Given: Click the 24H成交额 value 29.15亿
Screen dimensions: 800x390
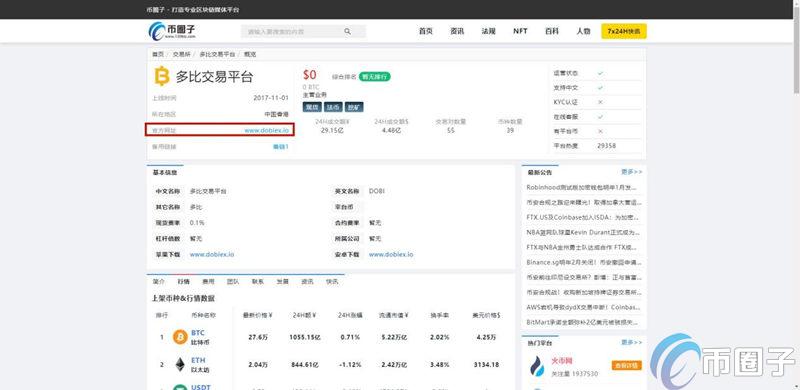Looking at the screenshot, I should (x=332, y=131).
